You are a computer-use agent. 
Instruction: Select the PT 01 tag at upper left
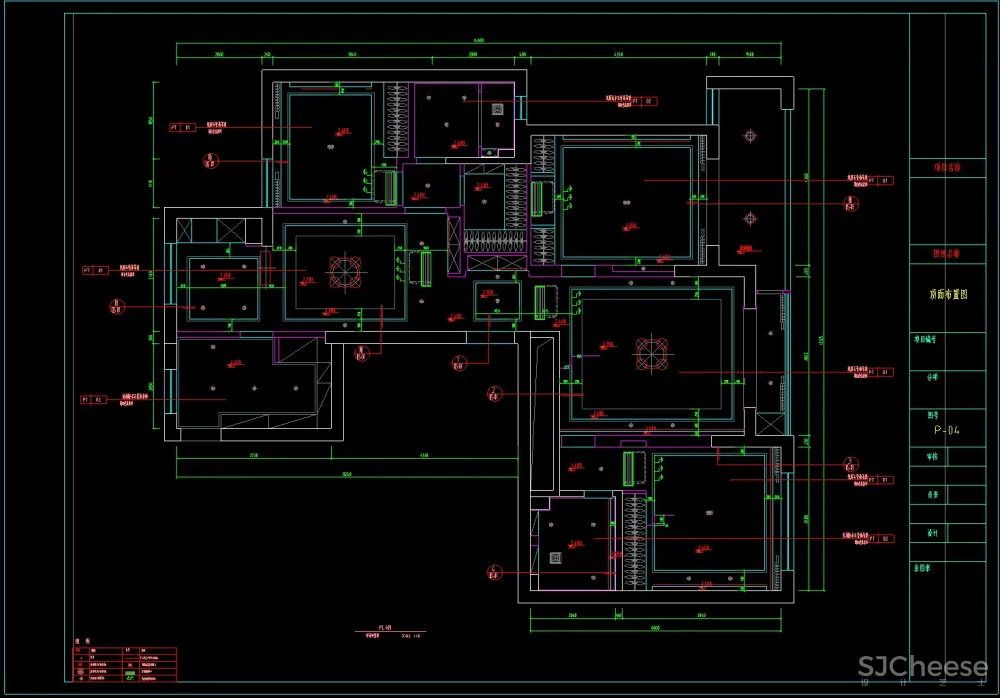coord(180,128)
